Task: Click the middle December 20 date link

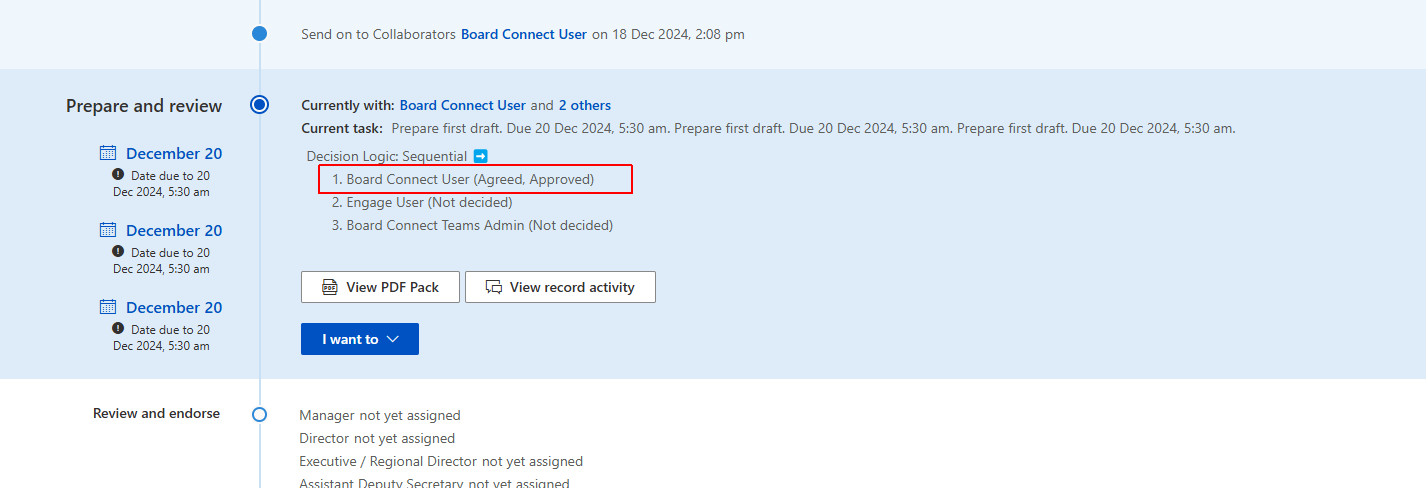Action: click(174, 230)
